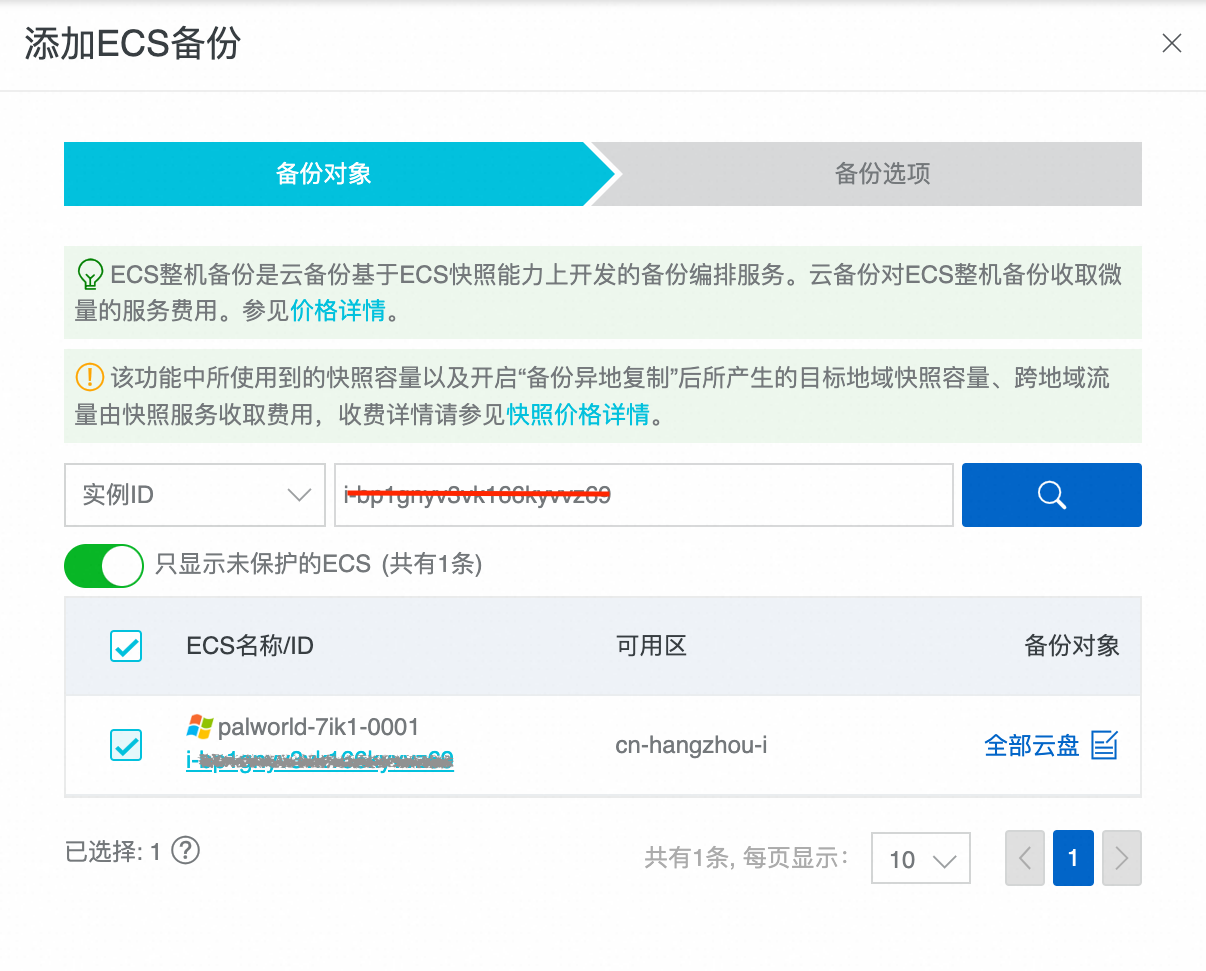Click the 全部云盘 link
Screen dimensions: 1206x971
[x=1032, y=745]
